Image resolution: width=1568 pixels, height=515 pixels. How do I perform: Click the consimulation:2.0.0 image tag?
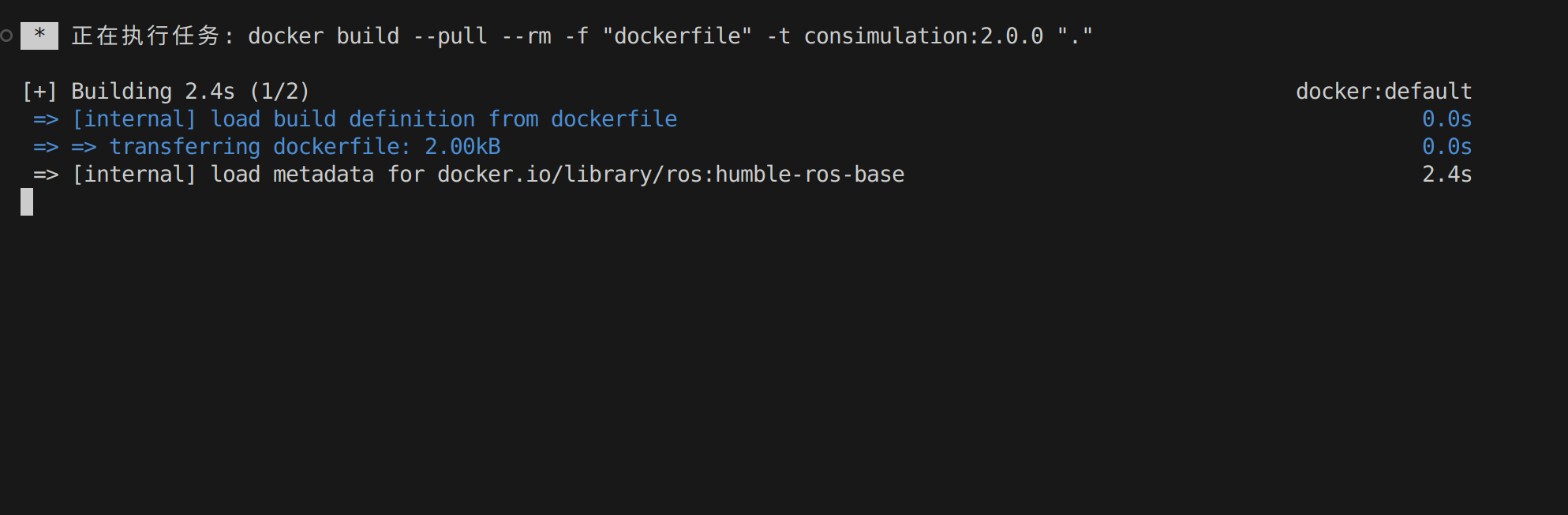(923, 36)
